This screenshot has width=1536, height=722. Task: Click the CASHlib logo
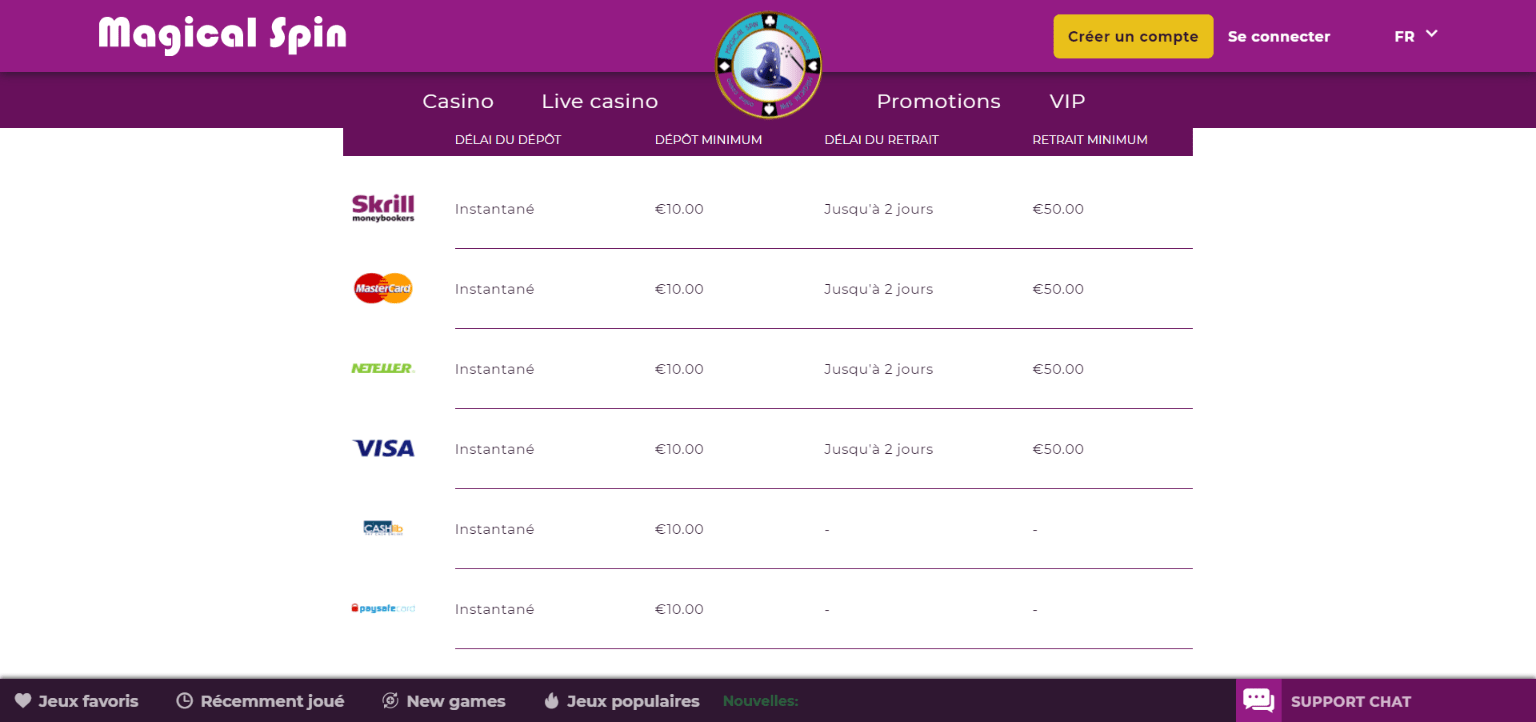[383, 528]
